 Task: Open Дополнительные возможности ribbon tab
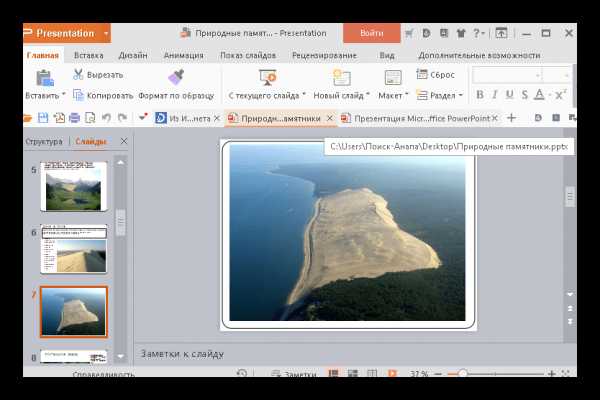point(479,56)
